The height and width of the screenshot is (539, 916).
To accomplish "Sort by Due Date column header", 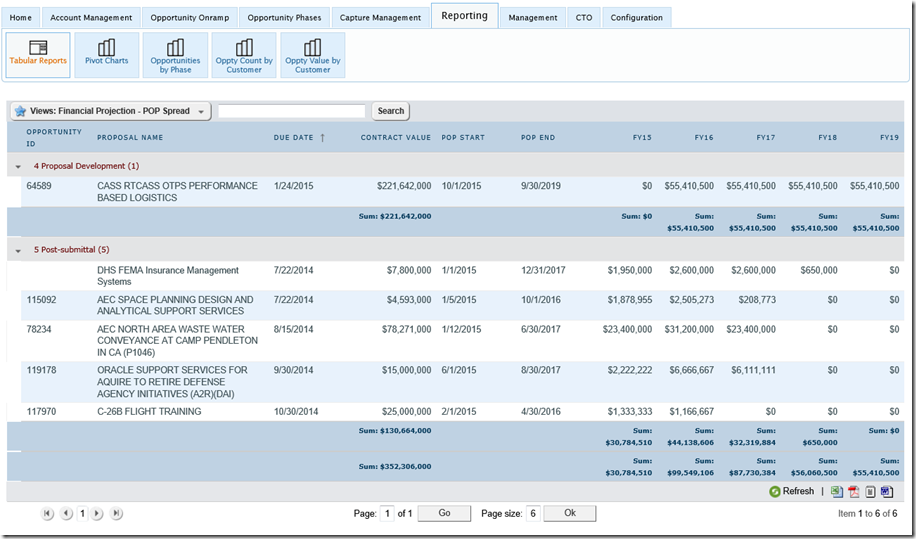I will (294, 138).
